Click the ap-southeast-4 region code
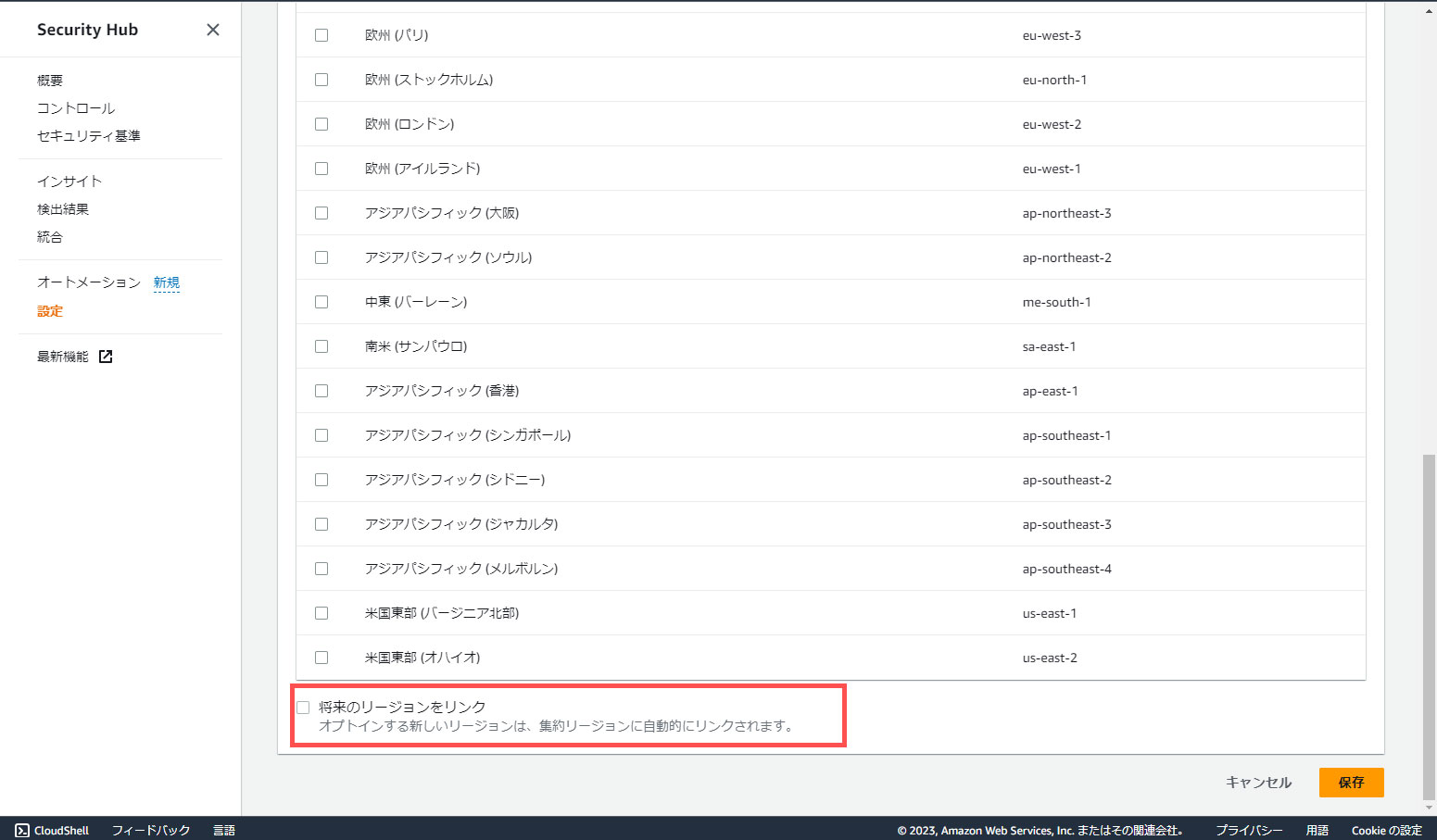Screen dimensions: 1437x840 (x=1067, y=569)
